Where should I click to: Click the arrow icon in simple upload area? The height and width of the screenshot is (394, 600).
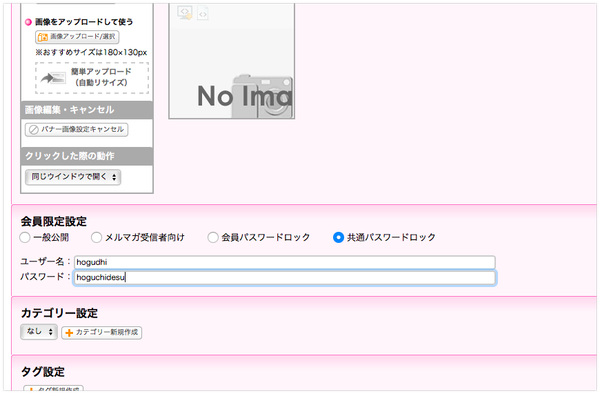point(53,78)
